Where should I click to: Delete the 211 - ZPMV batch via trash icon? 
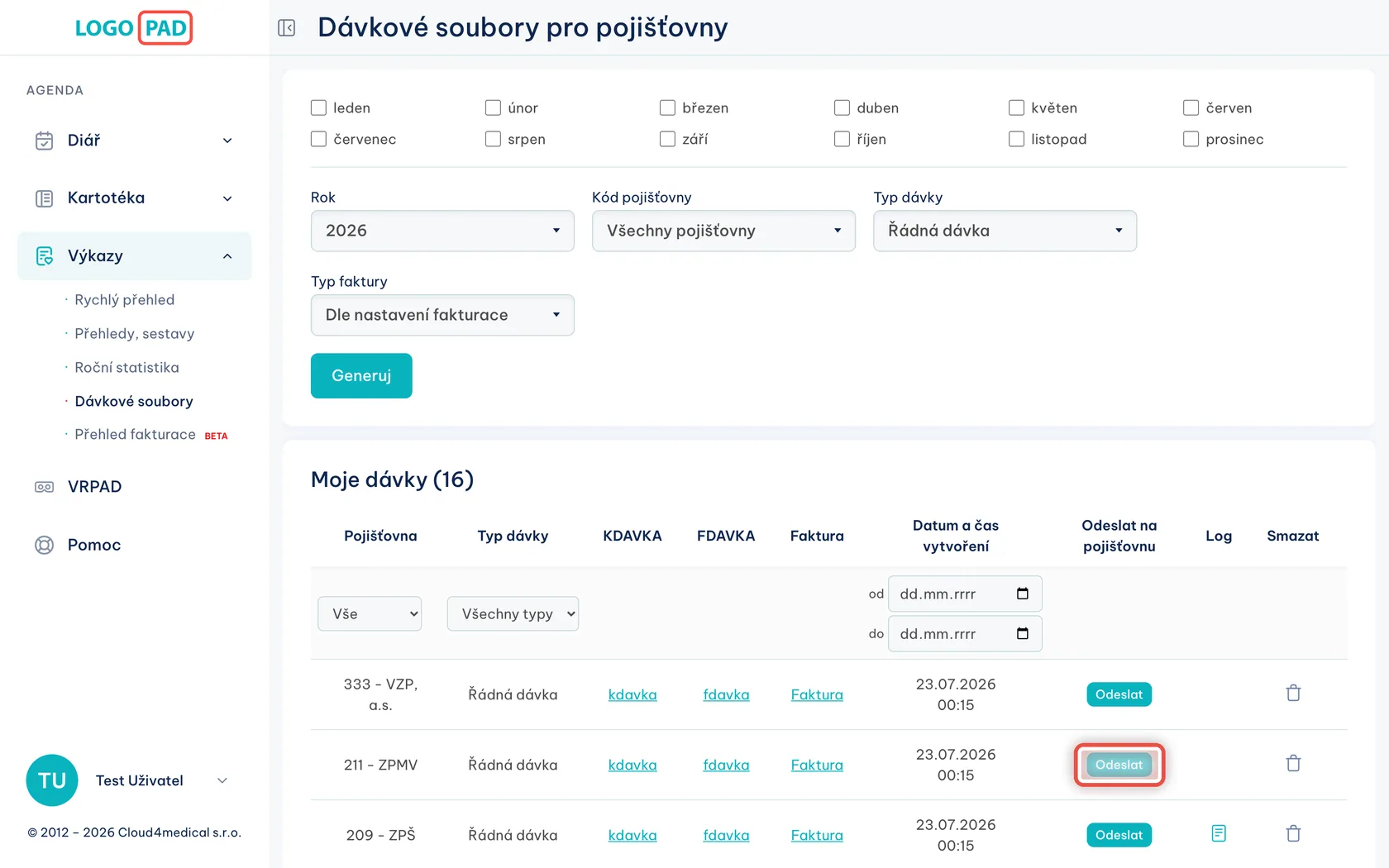tap(1293, 763)
